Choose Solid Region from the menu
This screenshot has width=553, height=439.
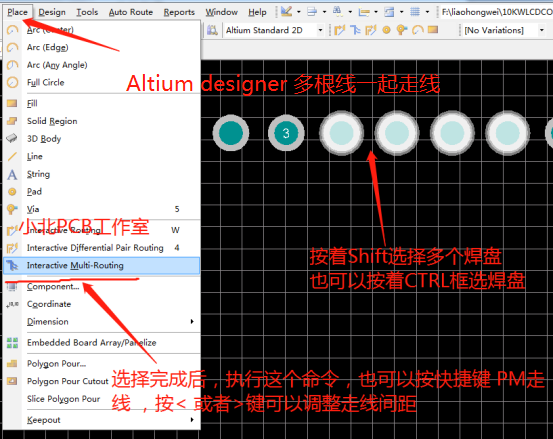(102, 121)
